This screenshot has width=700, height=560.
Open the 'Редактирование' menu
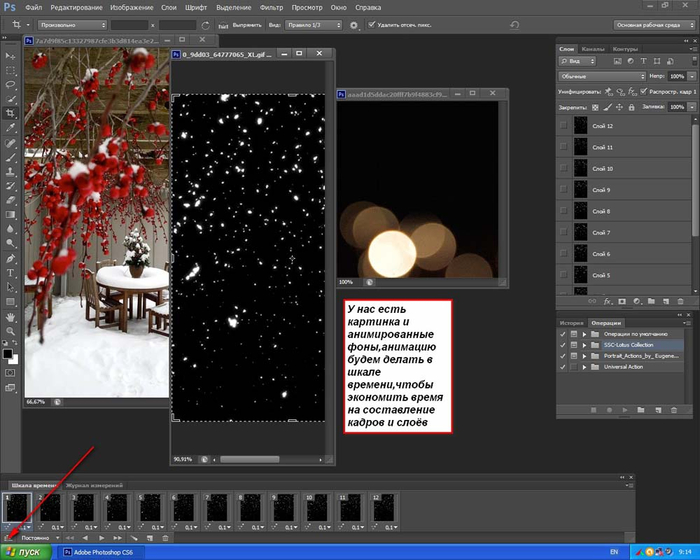click(x=76, y=8)
